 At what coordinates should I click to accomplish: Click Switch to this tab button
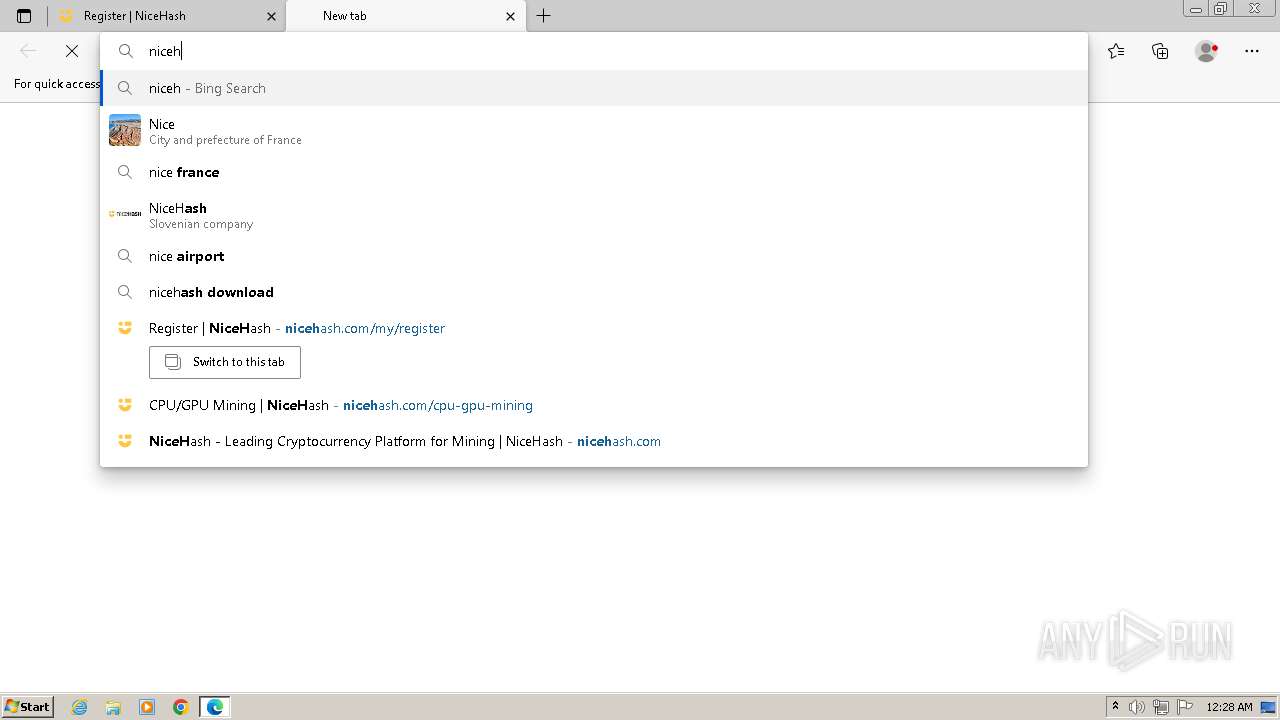point(225,362)
